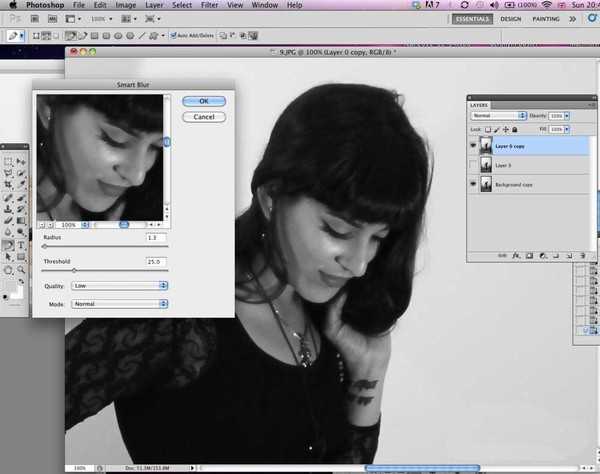600x474 pixels.
Task: Click the Threshold slider handle
Action: pos(73,270)
